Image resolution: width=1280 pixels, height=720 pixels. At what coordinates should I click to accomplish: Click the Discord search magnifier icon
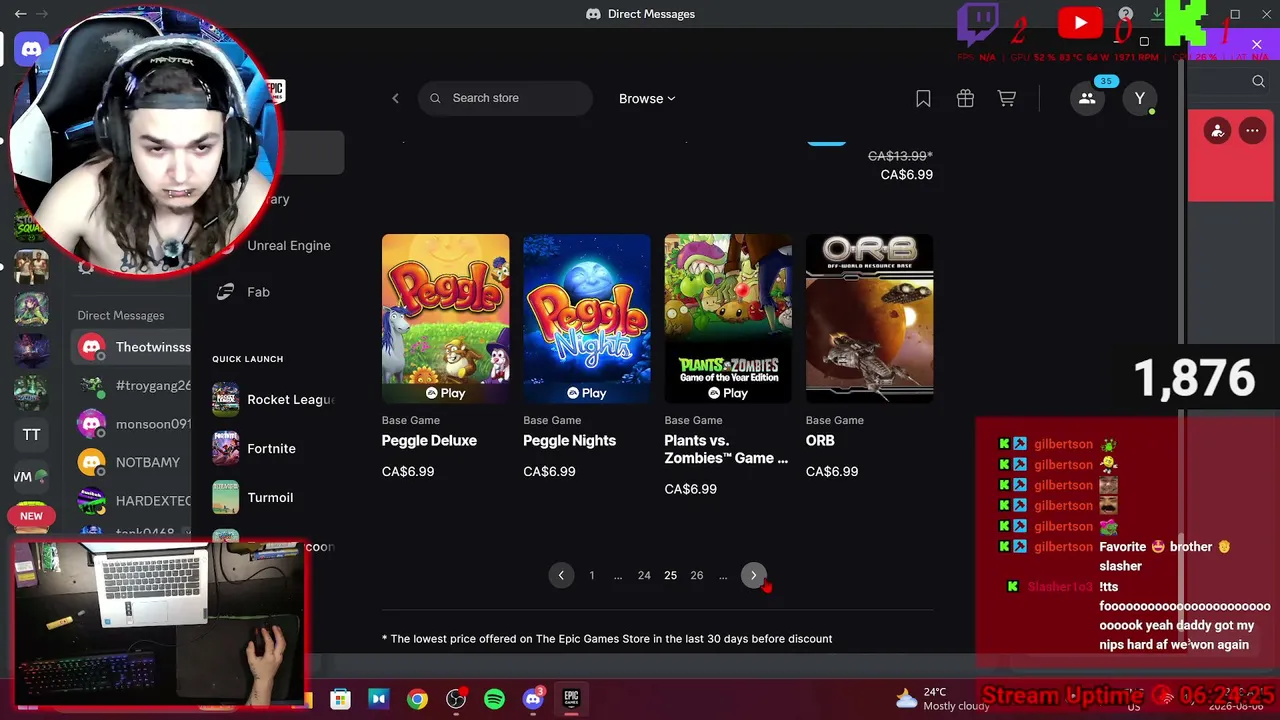1258,82
